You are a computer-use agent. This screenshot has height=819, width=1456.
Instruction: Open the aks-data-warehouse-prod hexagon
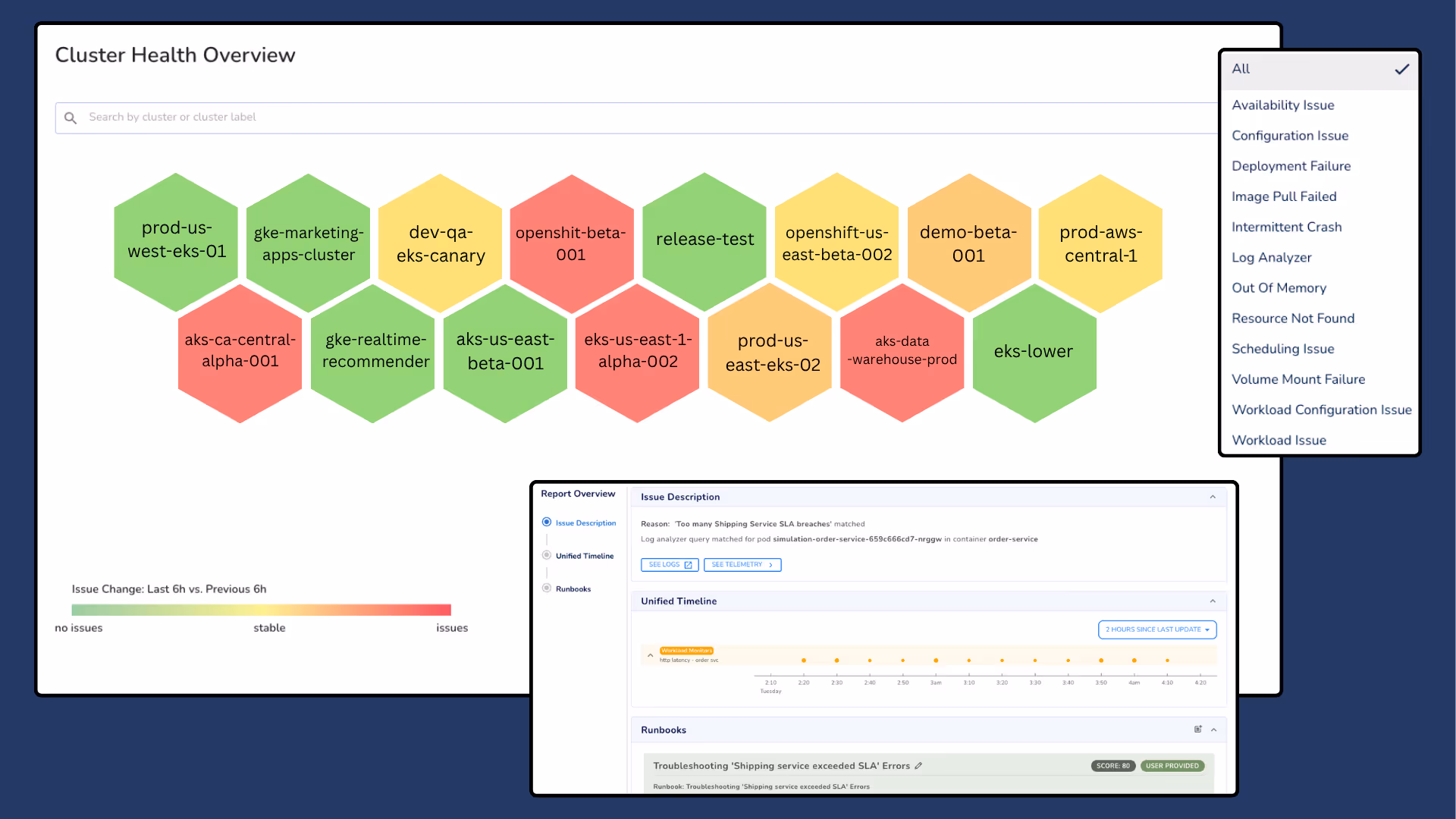[x=902, y=353]
